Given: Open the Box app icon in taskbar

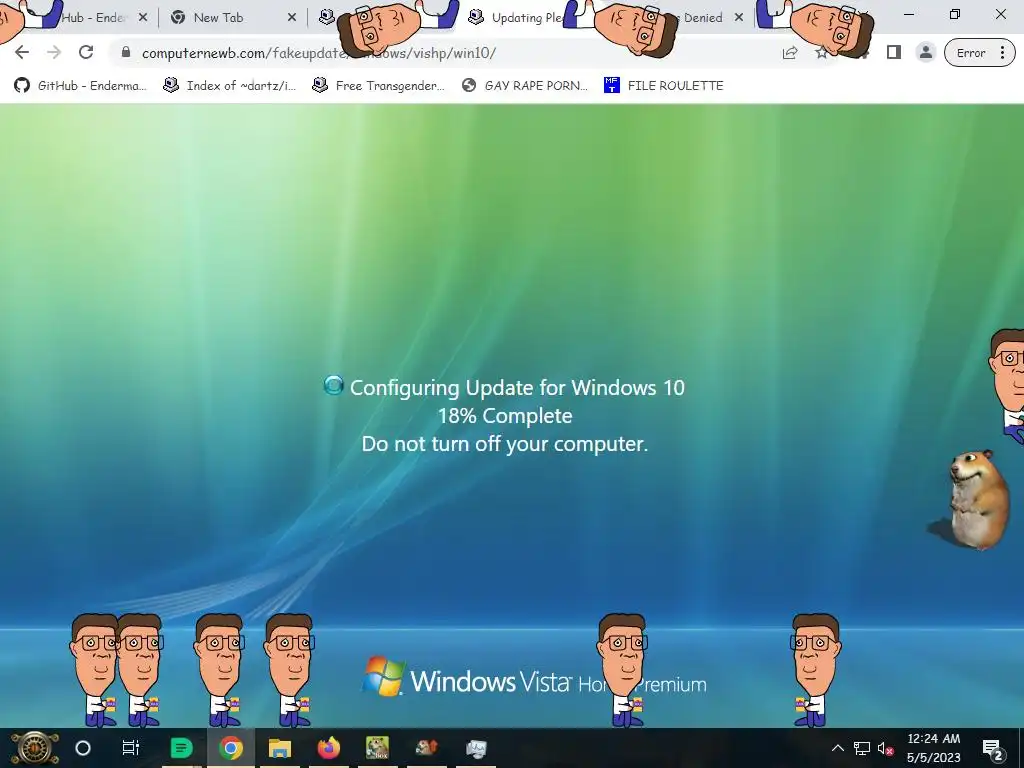Looking at the screenshot, I should coord(377,748).
